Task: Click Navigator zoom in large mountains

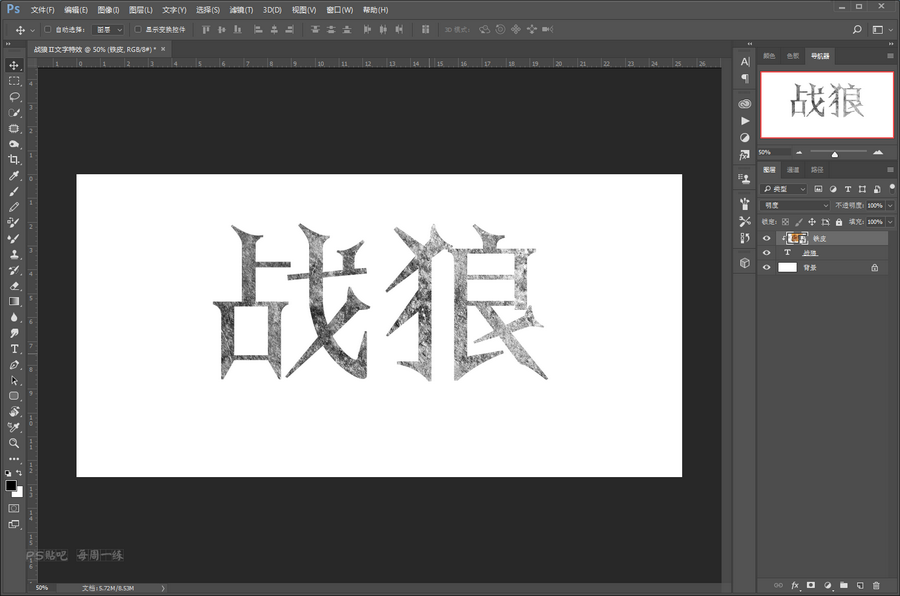Action: [878, 152]
